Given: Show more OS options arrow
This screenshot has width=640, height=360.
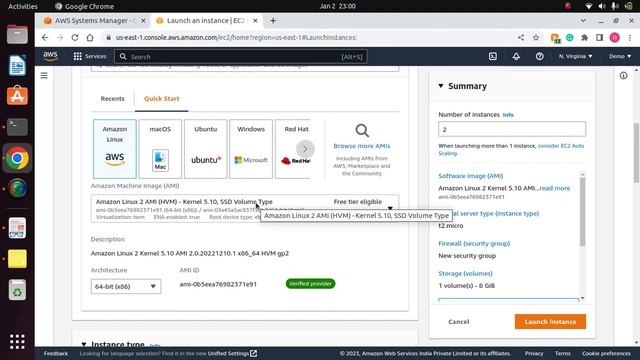Looking at the screenshot, I should click(305, 149).
